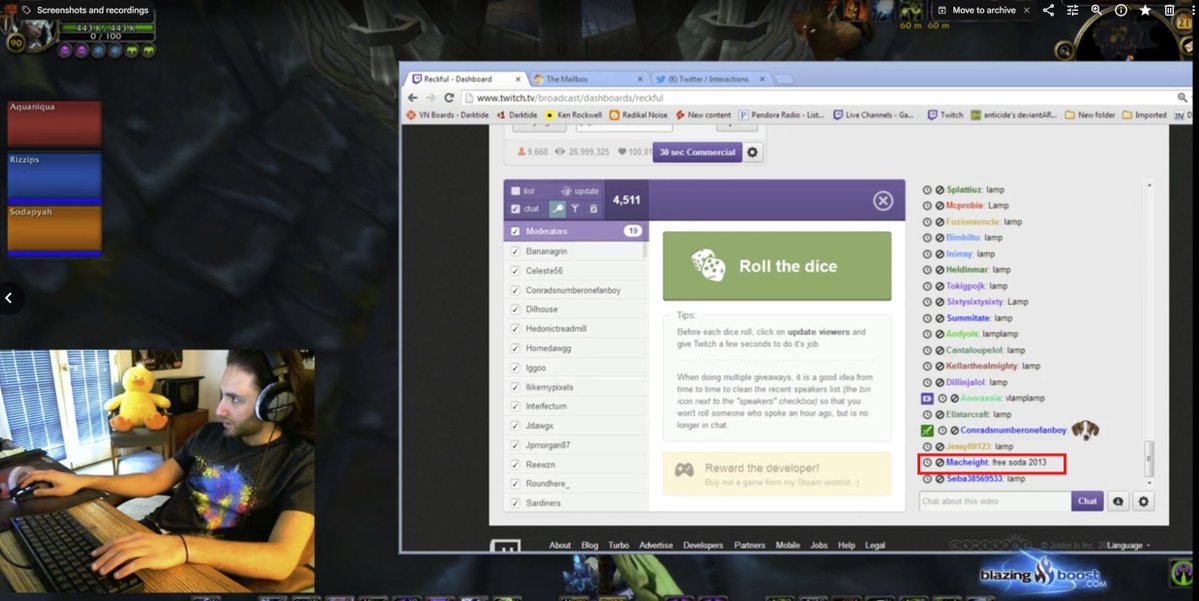Image resolution: width=1199 pixels, height=601 pixels.
Task: Open a new browser tab
Action: (784, 80)
